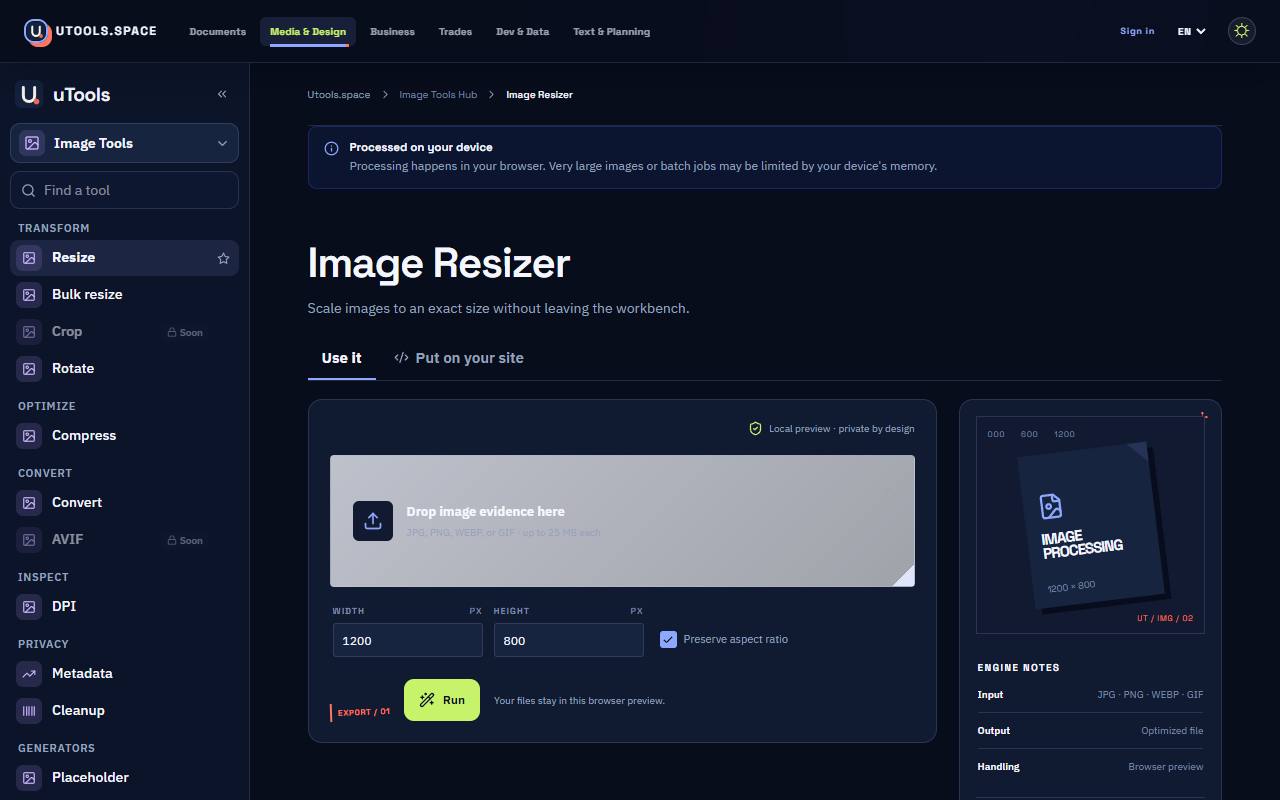Image resolution: width=1280 pixels, height=800 pixels.
Task: Expand the Image Tools category dropdown
Action: [125, 143]
